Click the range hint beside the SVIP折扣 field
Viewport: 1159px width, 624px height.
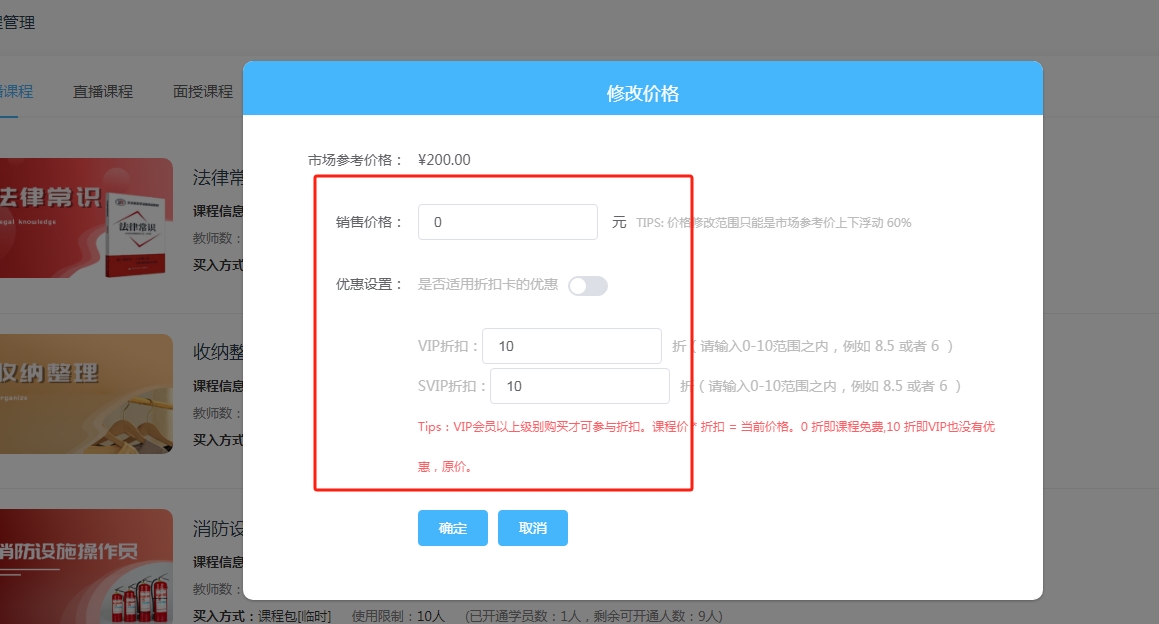820,386
